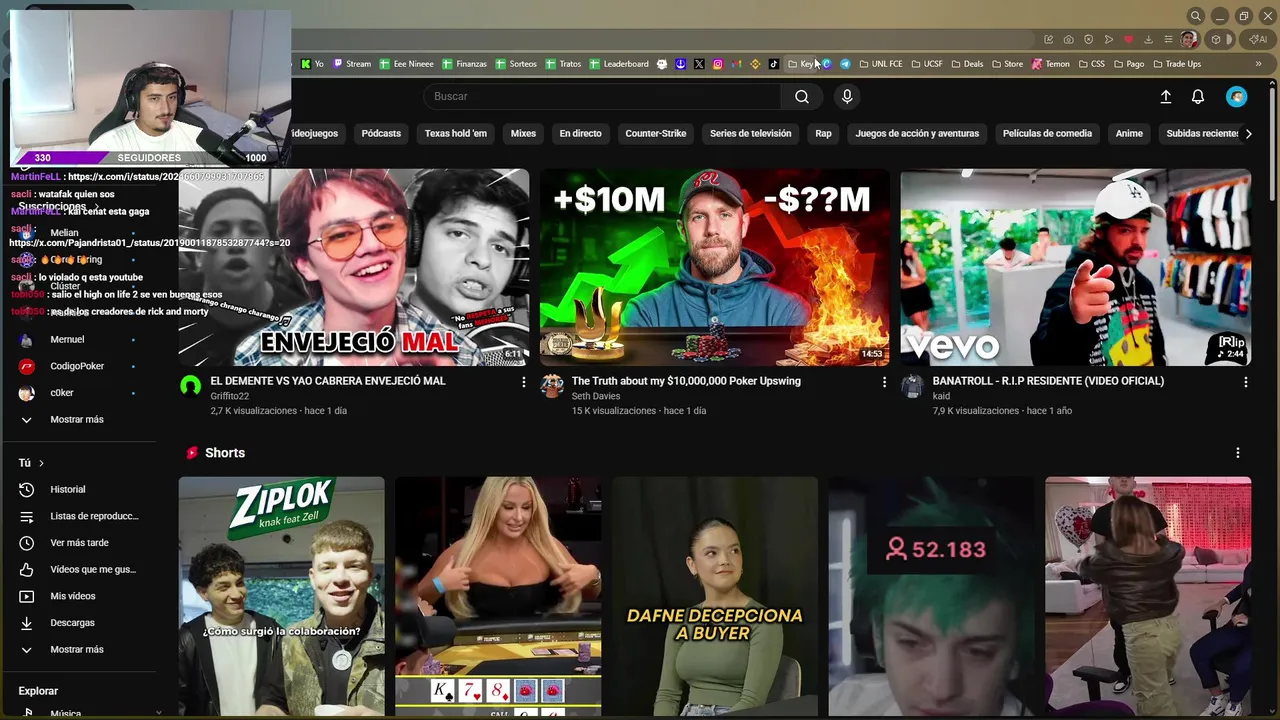
Task: Click the Binance bookmark icon
Action: pos(755,64)
